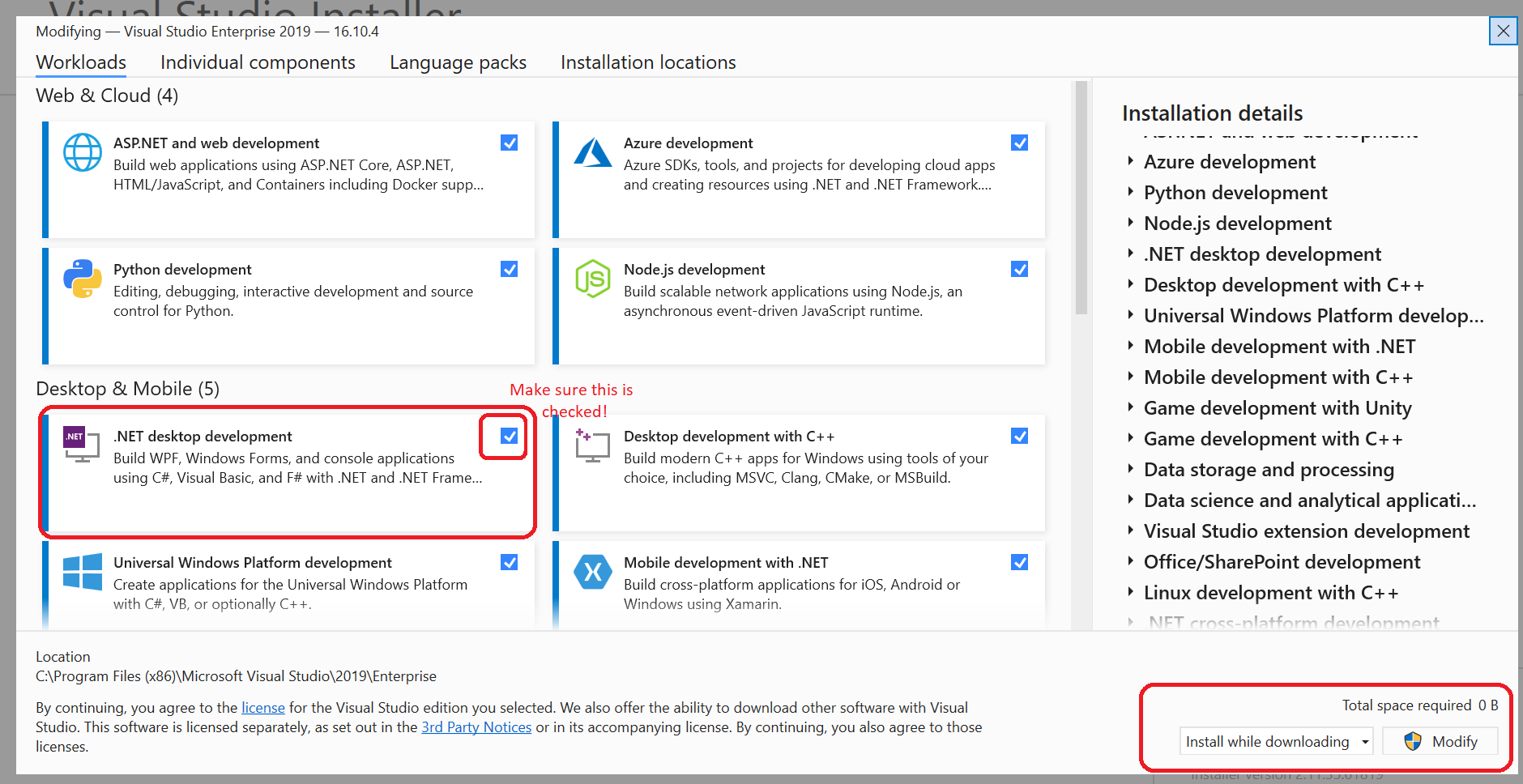1523x784 pixels.
Task: Click the Node.js development workload title
Action: click(694, 269)
